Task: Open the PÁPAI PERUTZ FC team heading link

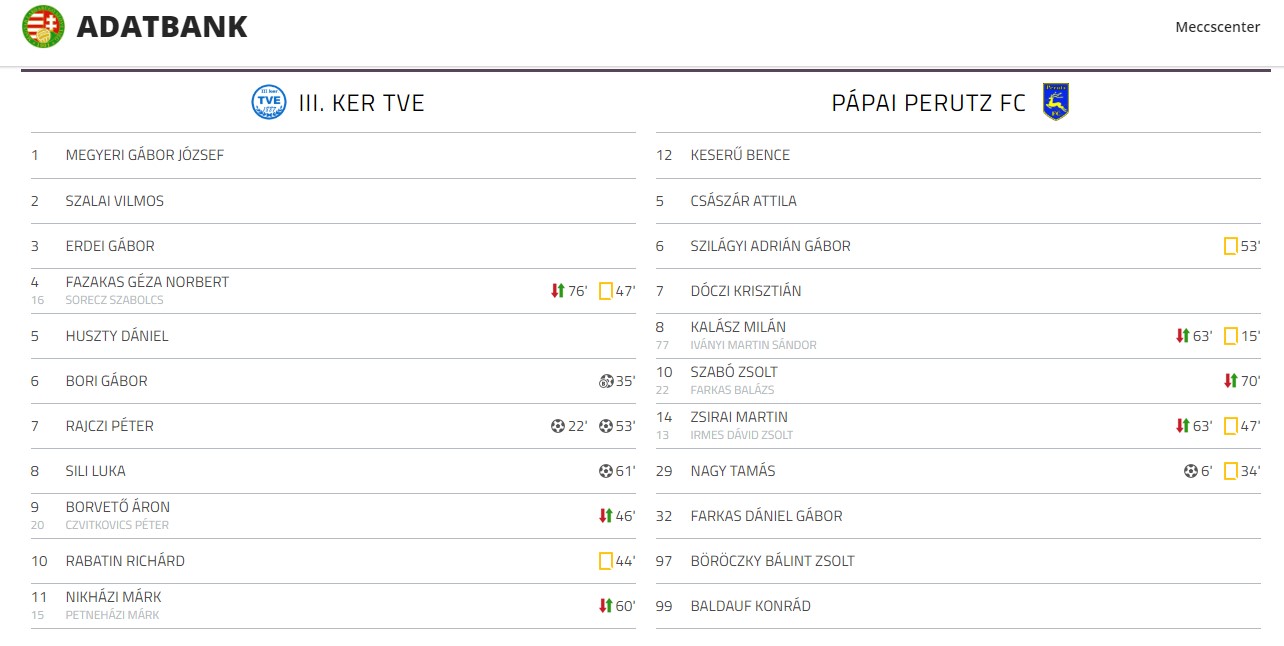Action: pos(928,102)
